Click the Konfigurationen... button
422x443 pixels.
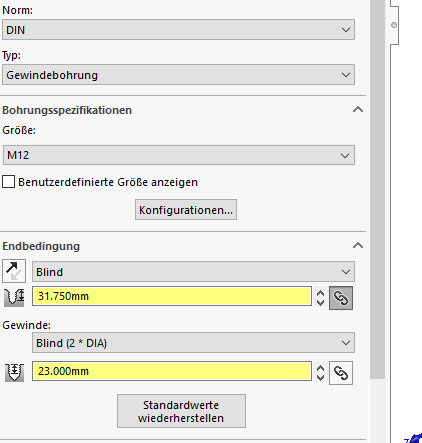click(x=186, y=210)
